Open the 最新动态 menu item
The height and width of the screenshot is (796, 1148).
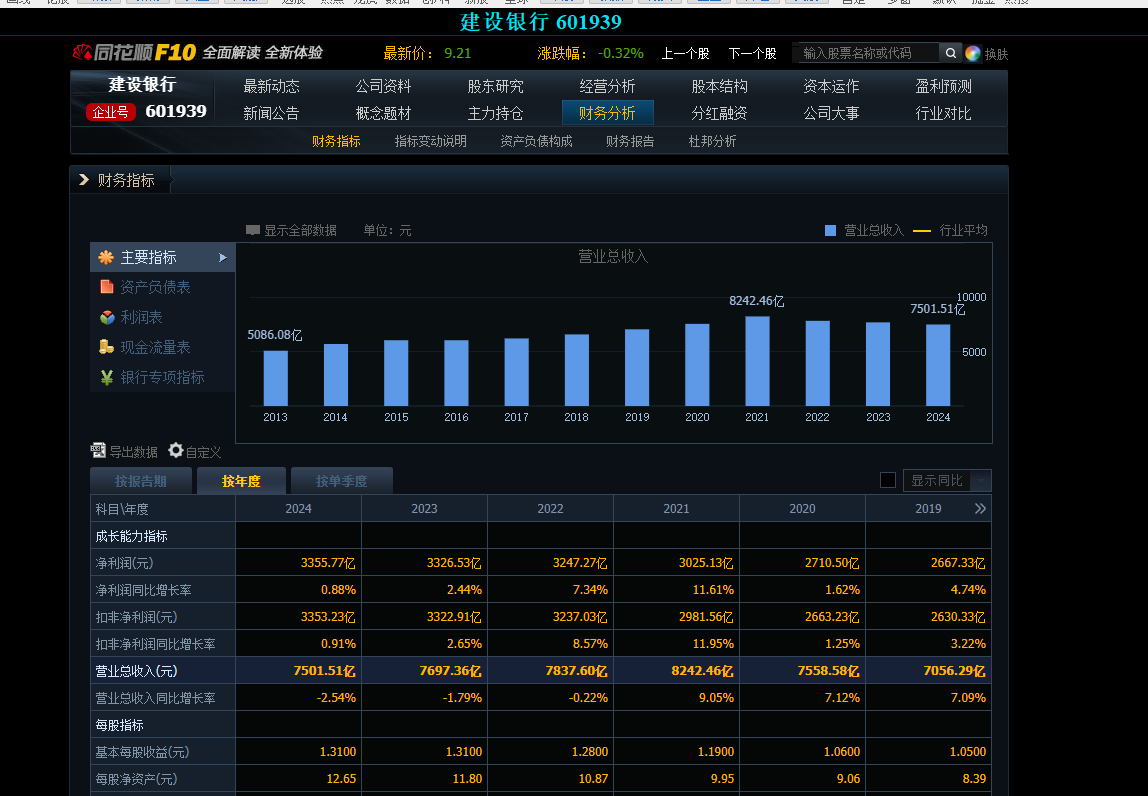tap(271, 86)
